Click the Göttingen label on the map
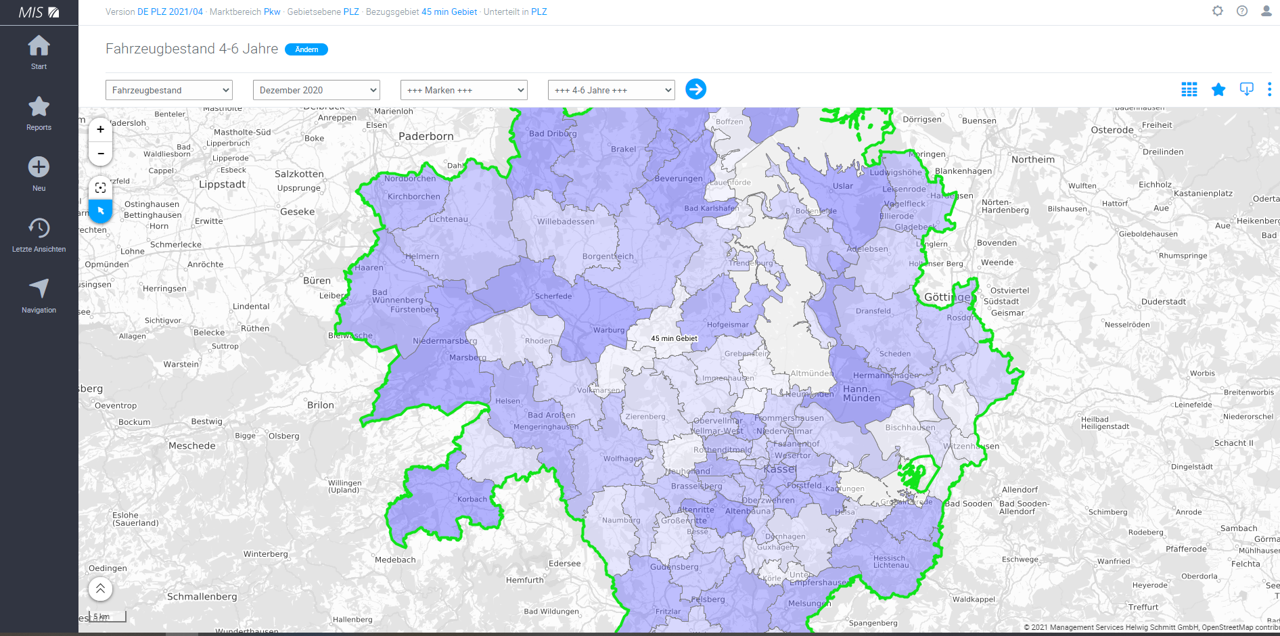This screenshot has width=1280, height=636. 948,297
